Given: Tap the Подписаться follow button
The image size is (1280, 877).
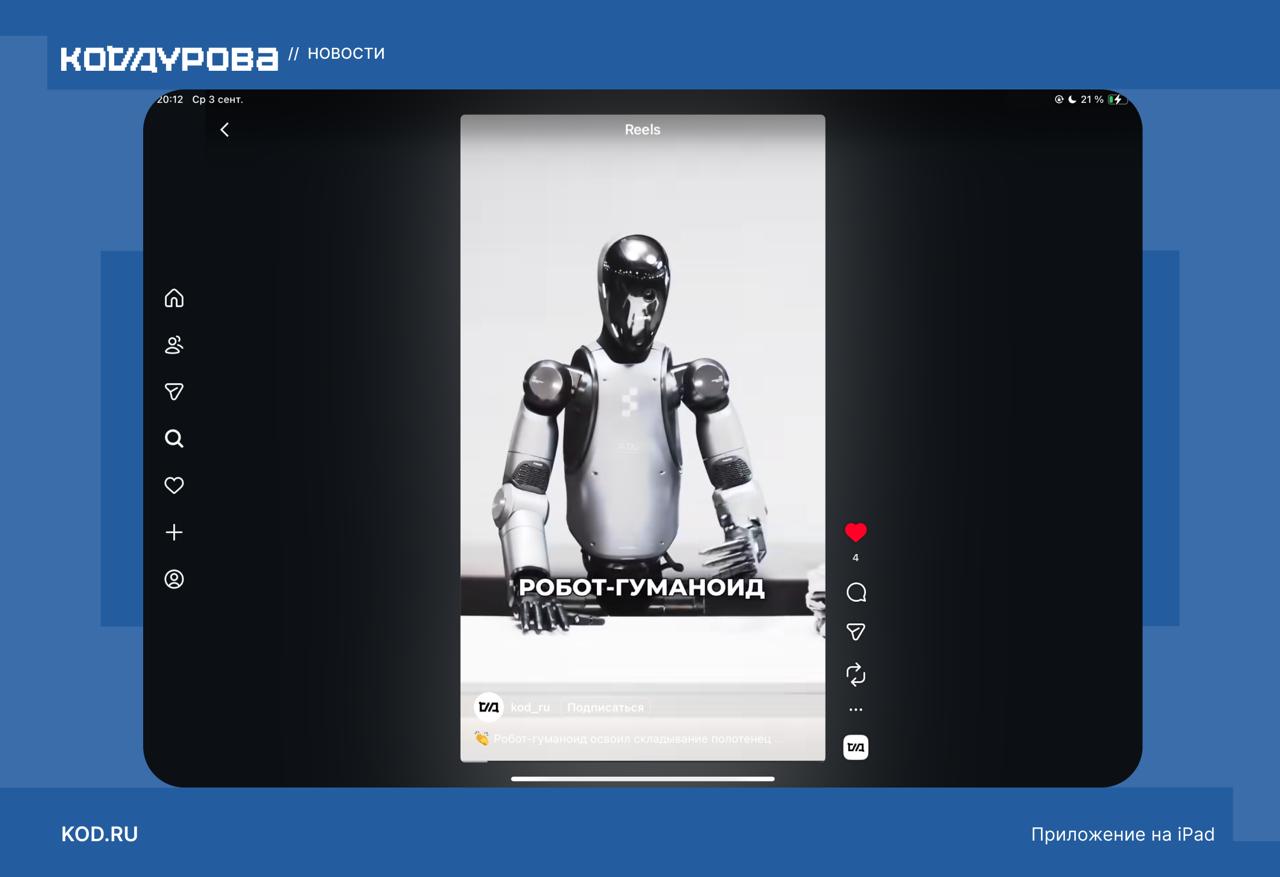Looking at the screenshot, I should coord(605,708).
